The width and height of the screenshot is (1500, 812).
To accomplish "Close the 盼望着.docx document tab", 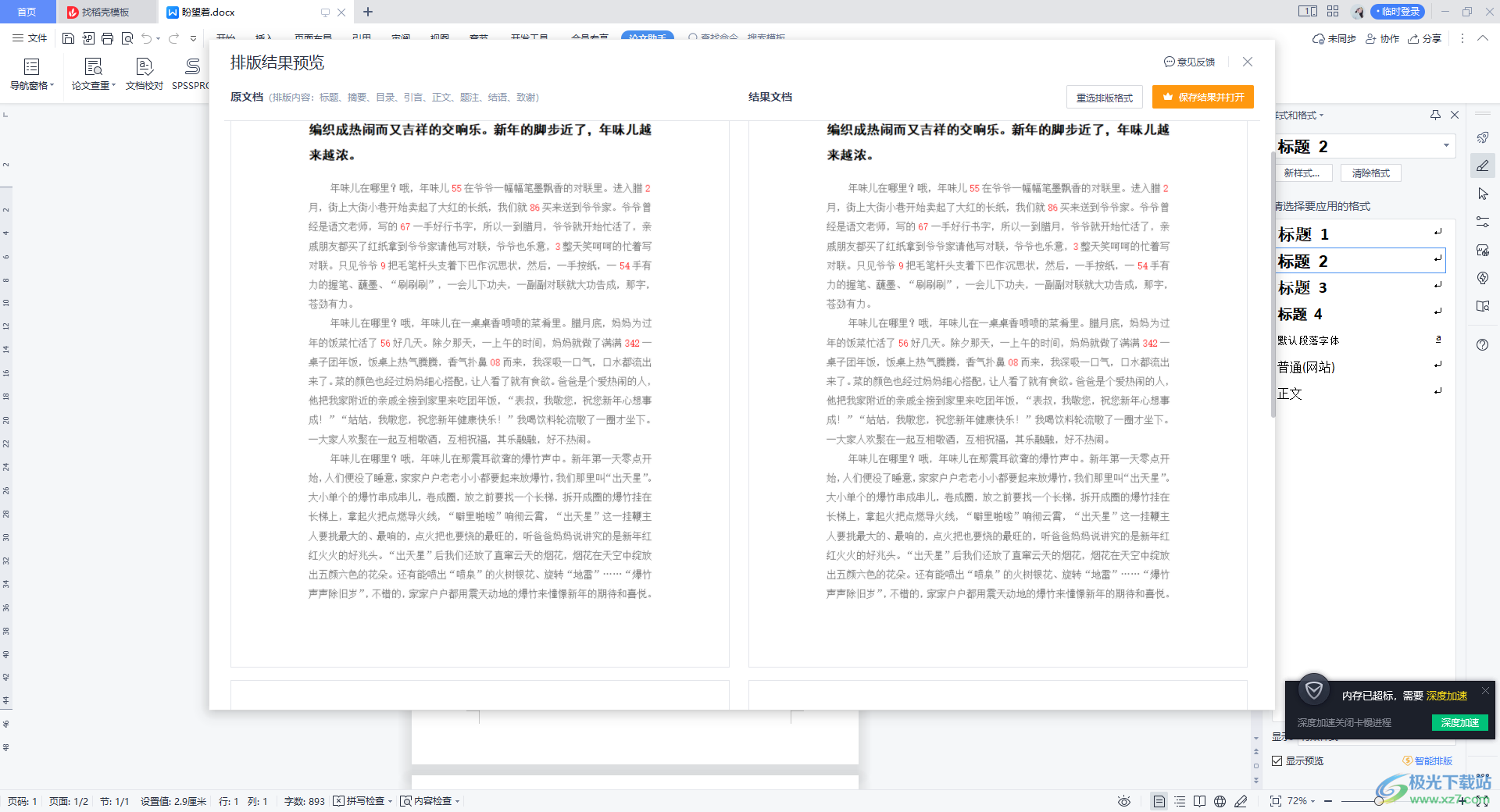I will (x=341, y=12).
